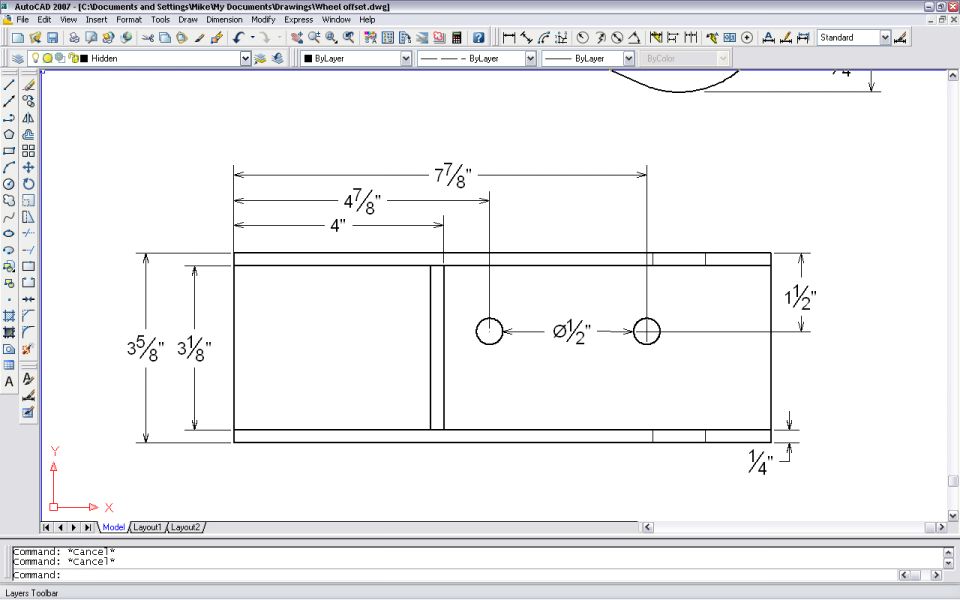Click the horizontal scrollbar left arrow
960x600 pixels.
pyautogui.click(x=647, y=527)
